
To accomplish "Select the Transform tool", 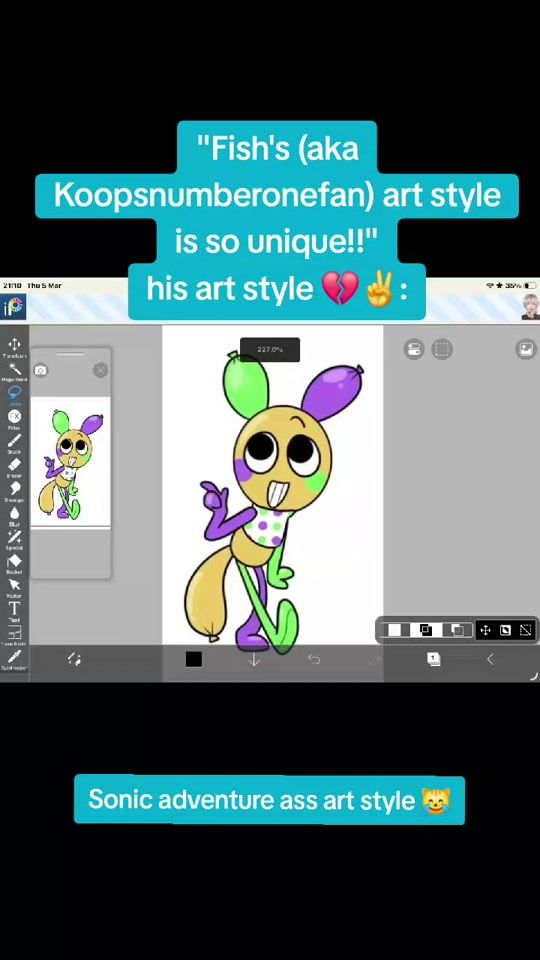I will 13,347.
